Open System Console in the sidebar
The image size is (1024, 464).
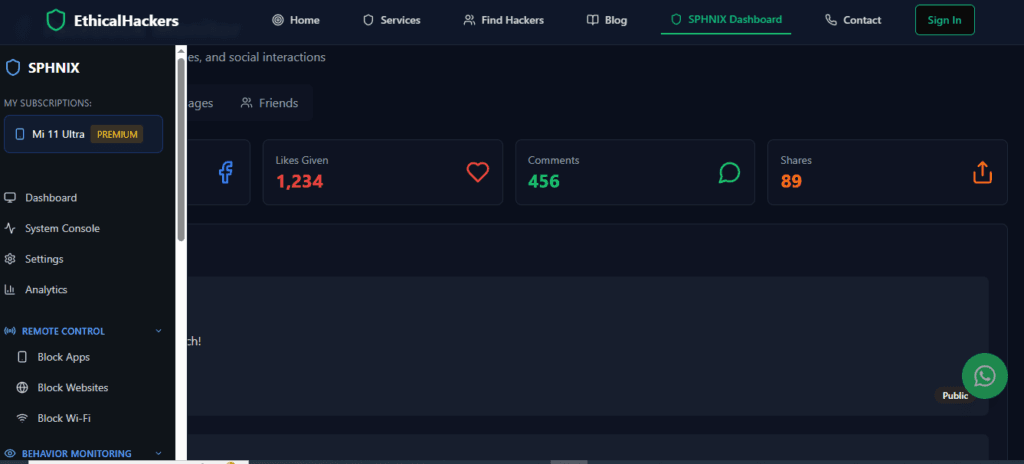84,228
